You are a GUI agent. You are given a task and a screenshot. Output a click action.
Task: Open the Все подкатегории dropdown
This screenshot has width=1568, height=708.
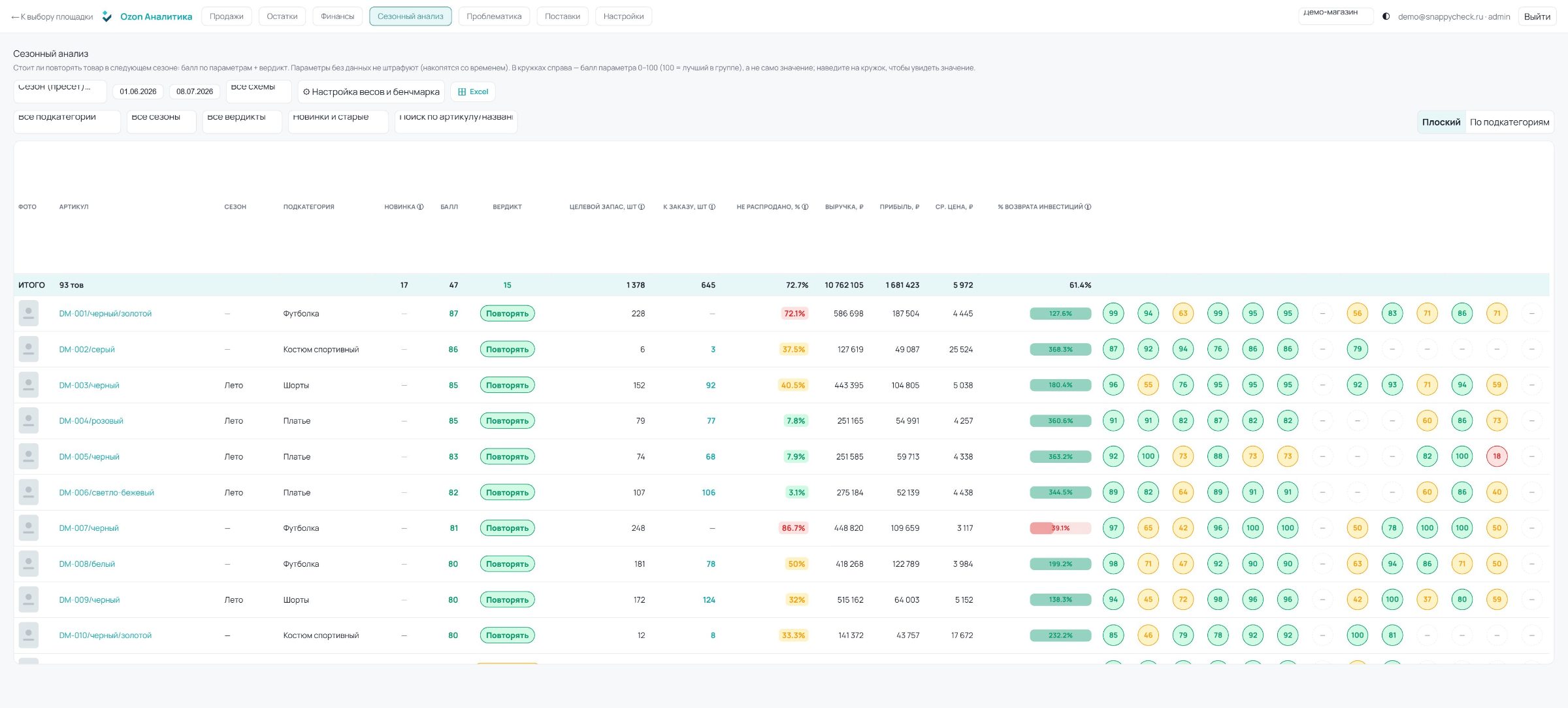(67, 122)
